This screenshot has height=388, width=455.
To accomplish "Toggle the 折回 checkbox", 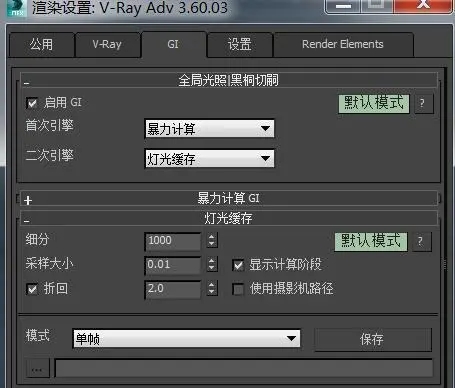I will [32, 289].
